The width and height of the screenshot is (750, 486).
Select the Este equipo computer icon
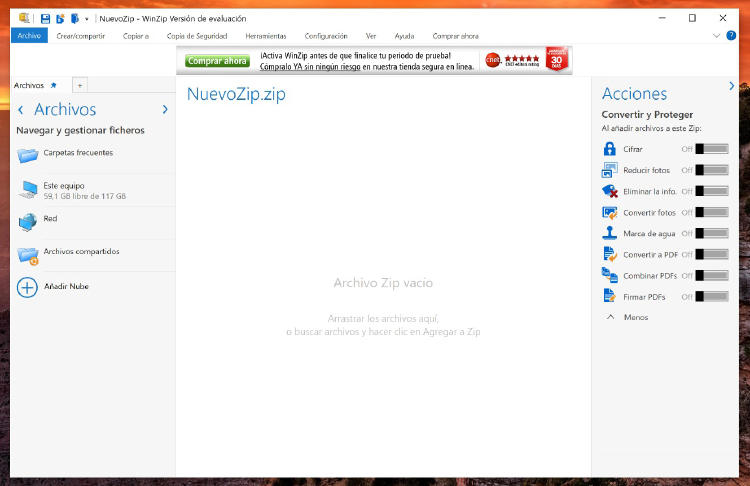click(27, 190)
